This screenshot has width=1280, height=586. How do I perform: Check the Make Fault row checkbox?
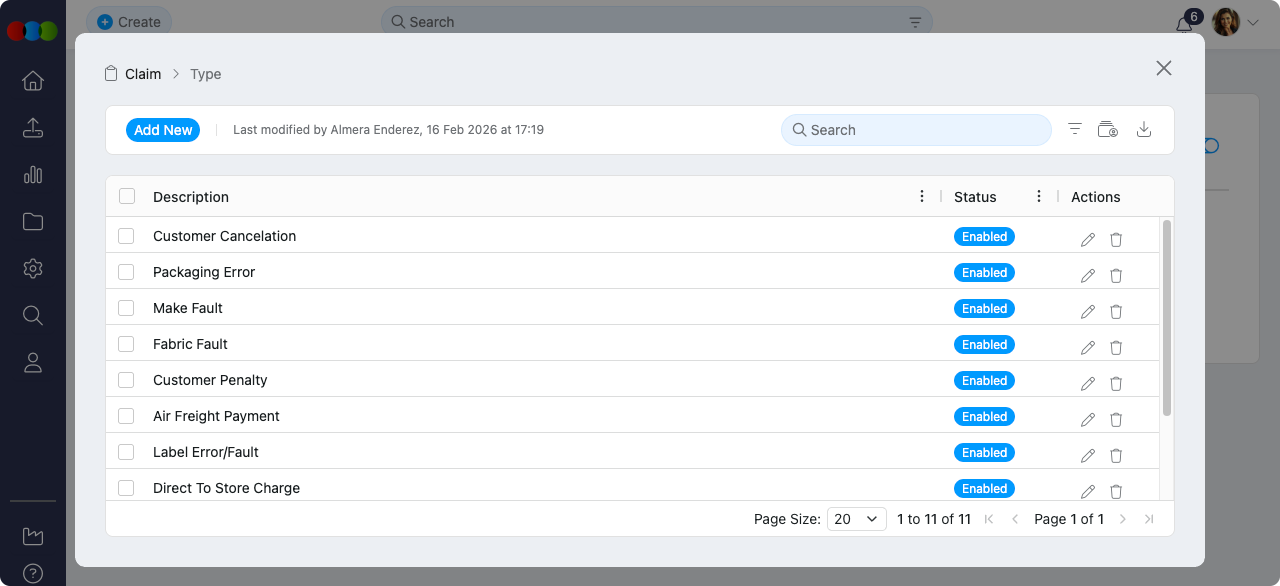click(x=126, y=308)
